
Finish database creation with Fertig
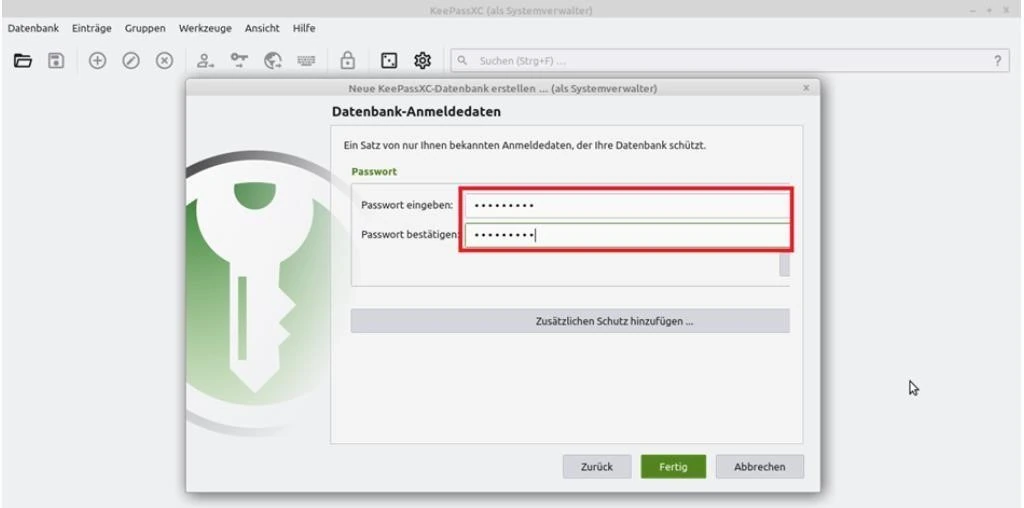673,467
